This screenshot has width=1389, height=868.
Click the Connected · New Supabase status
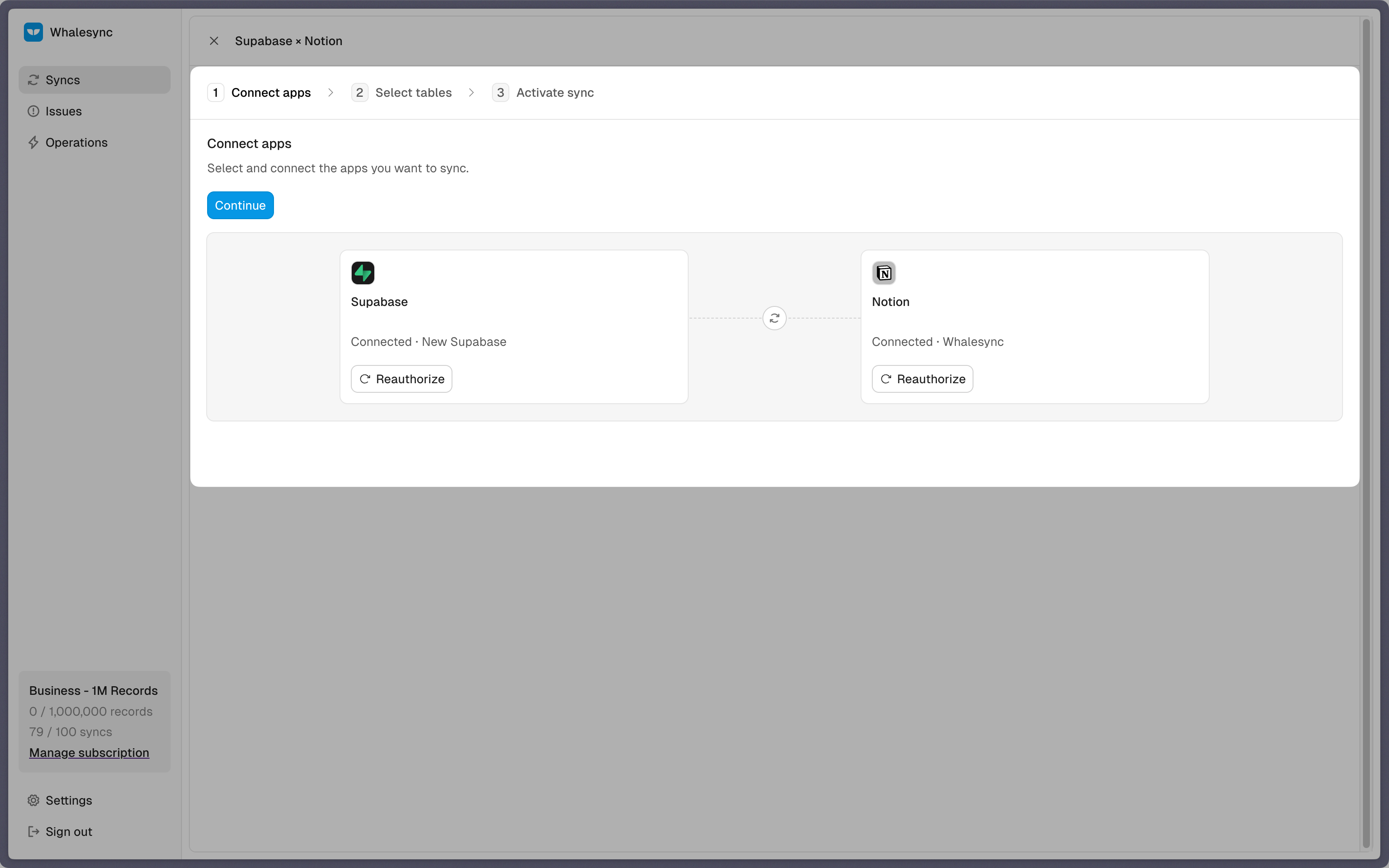tap(429, 342)
